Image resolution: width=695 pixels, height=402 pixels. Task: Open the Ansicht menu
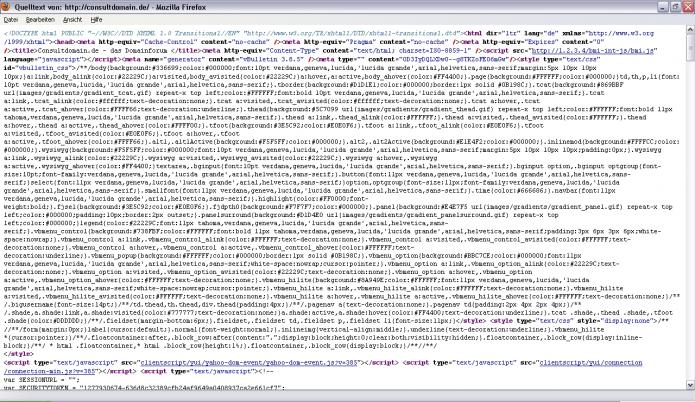[x=72, y=20]
